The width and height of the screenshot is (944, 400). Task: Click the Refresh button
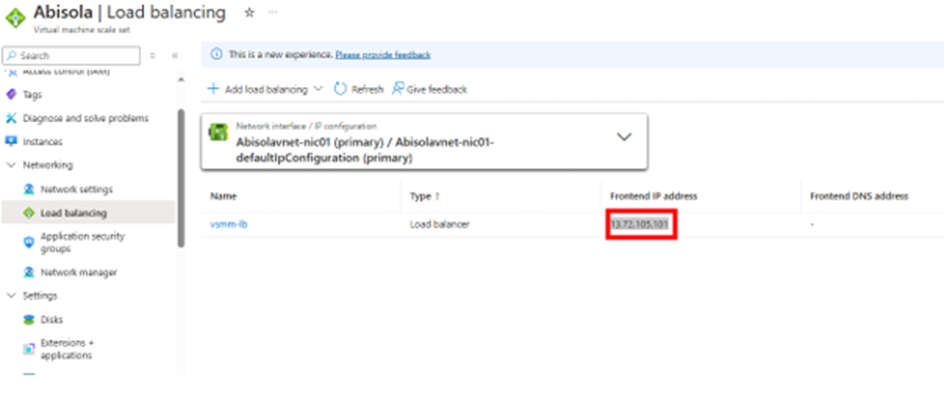tap(358, 89)
